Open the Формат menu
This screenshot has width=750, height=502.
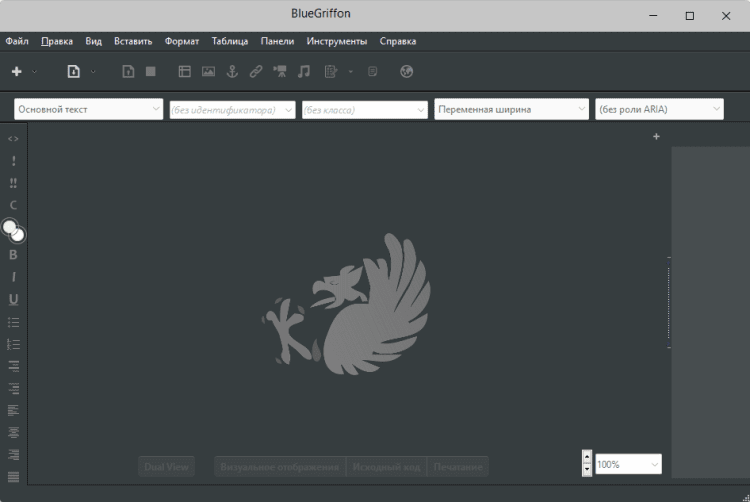pos(182,41)
